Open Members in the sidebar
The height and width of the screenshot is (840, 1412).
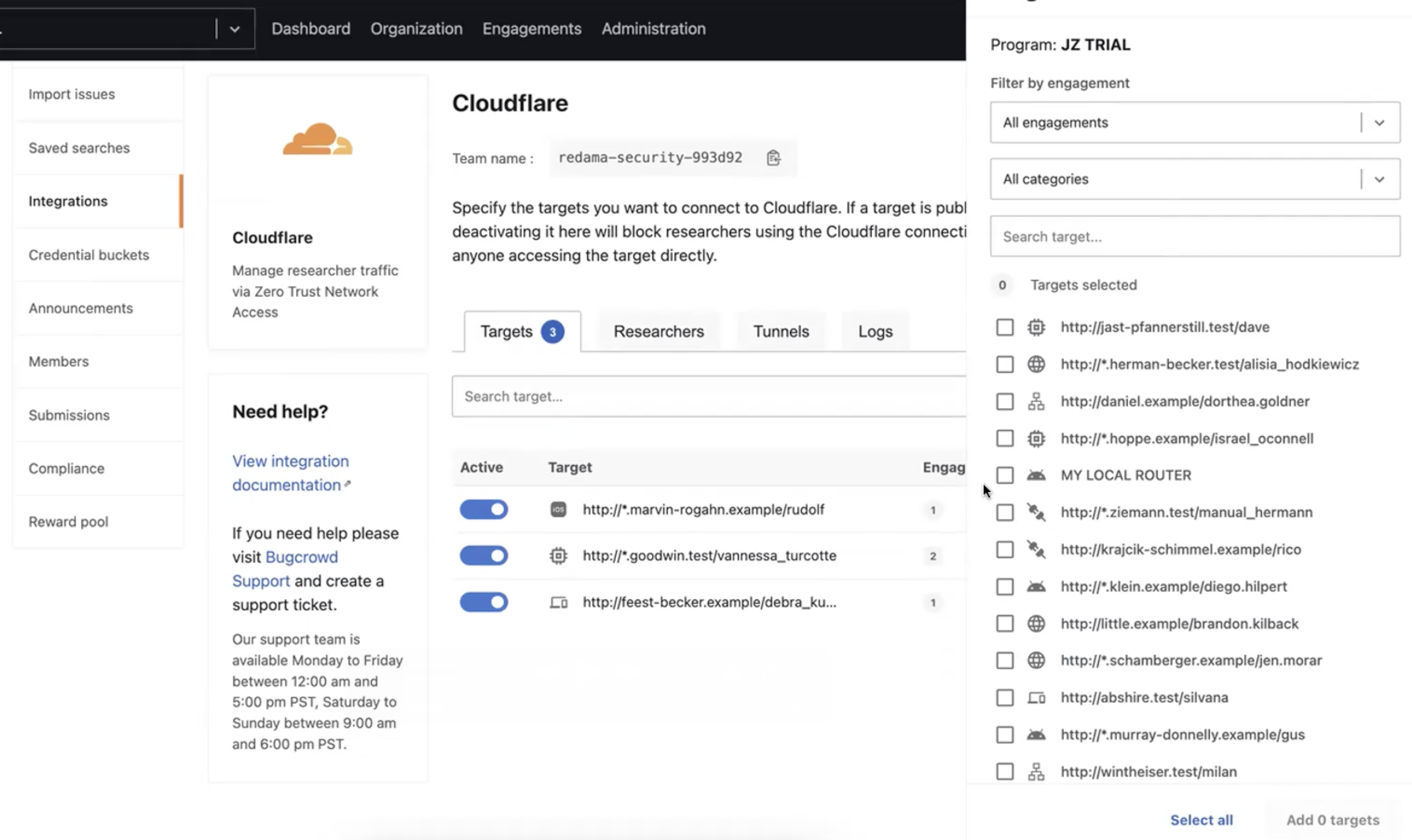98,361
